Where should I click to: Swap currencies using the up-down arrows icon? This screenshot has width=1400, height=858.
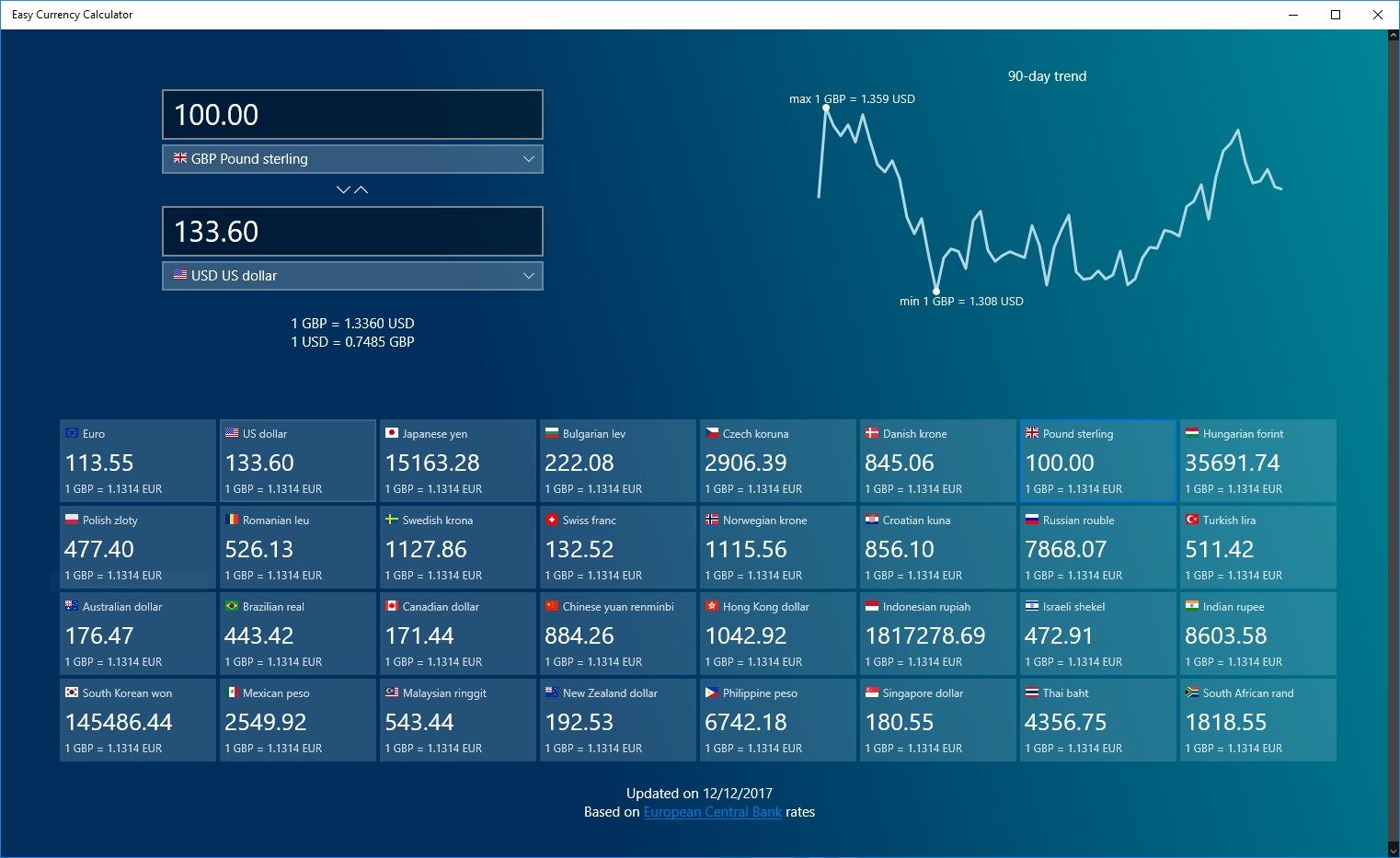[x=352, y=189]
